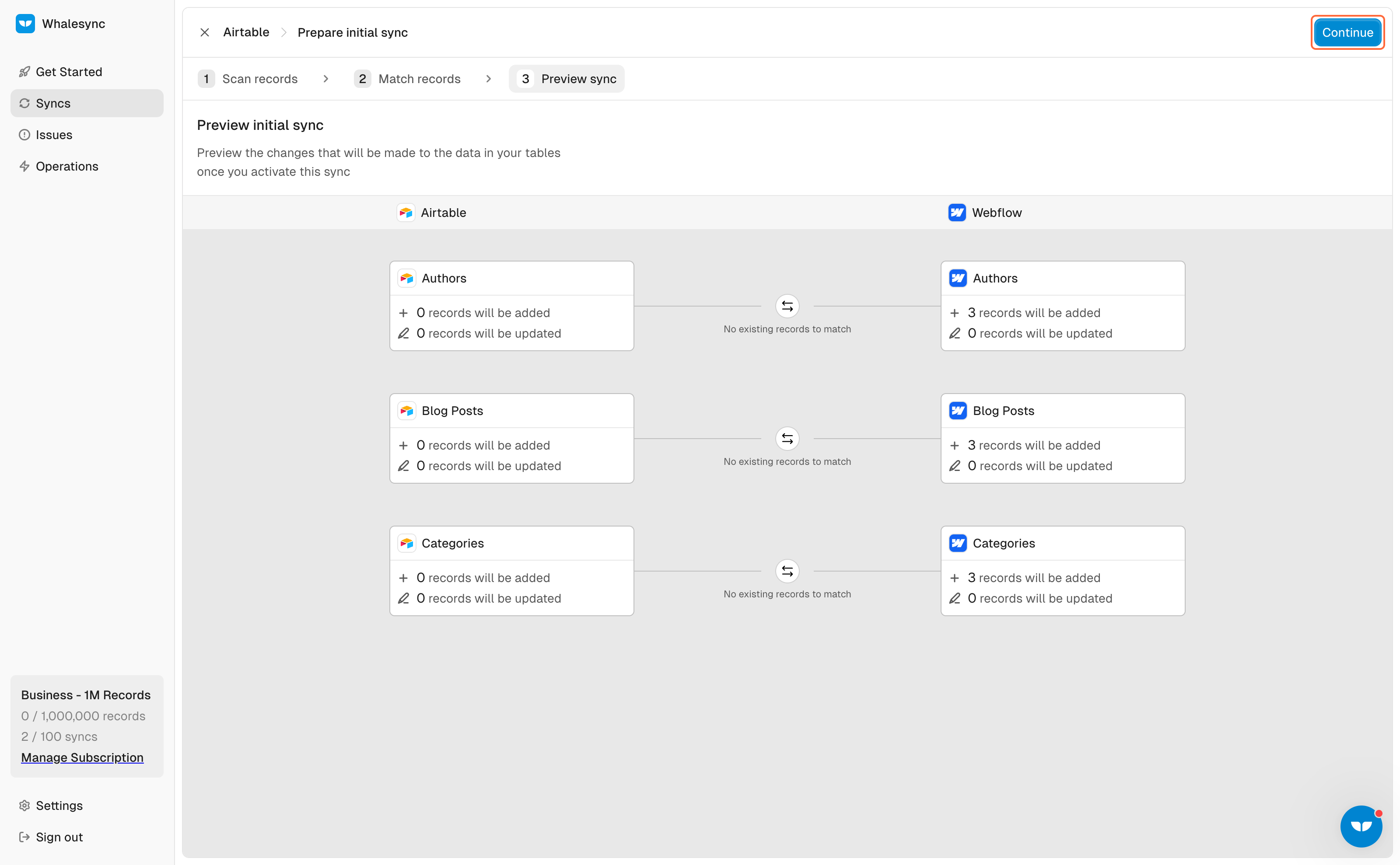Click plus icon on Webflow Categories card
Image resolution: width=1400 pixels, height=865 pixels.
[954, 578]
